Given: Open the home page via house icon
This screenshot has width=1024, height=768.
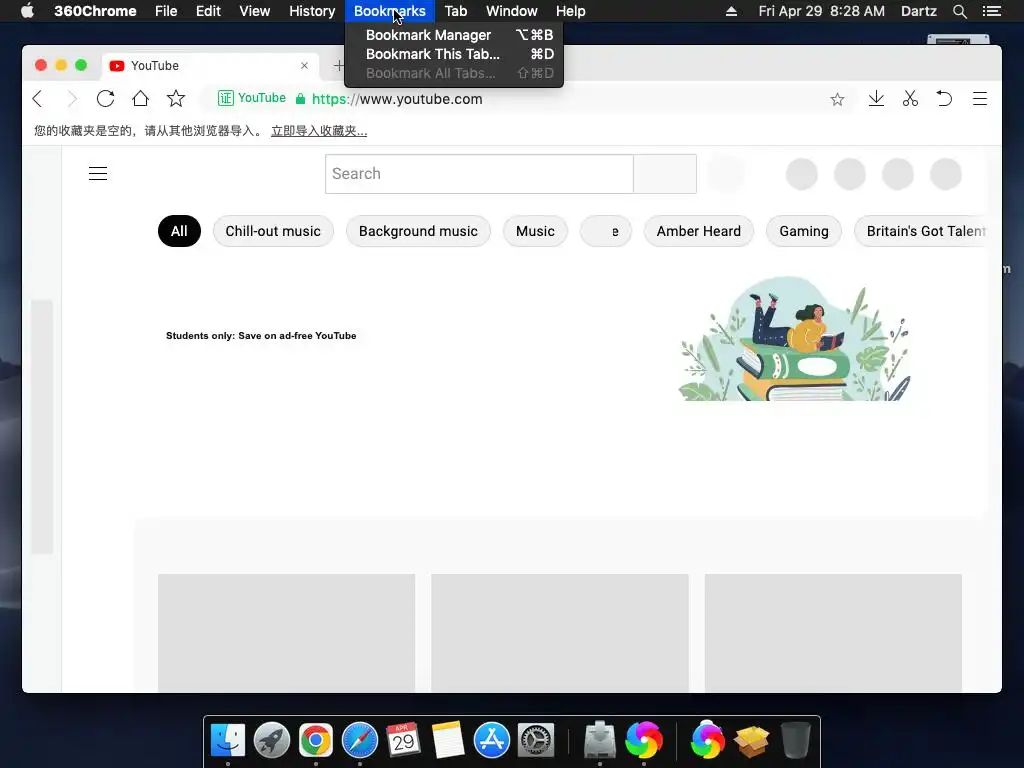Looking at the screenshot, I should [x=140, y=99].
